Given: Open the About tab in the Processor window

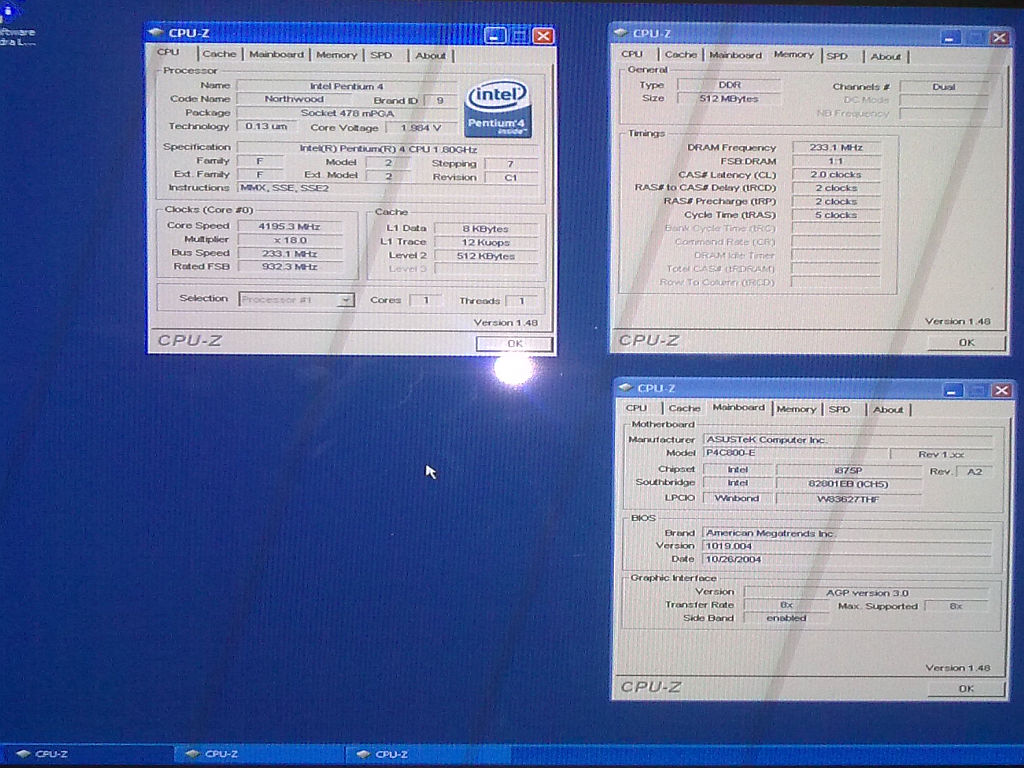Looking at the screenshot, I should point(430,56).
